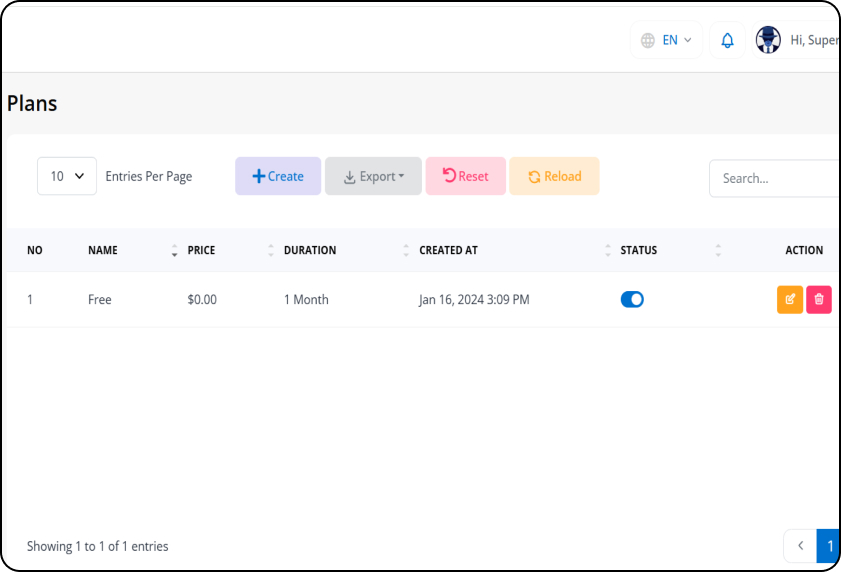Click into the Search field

(775, 178)
